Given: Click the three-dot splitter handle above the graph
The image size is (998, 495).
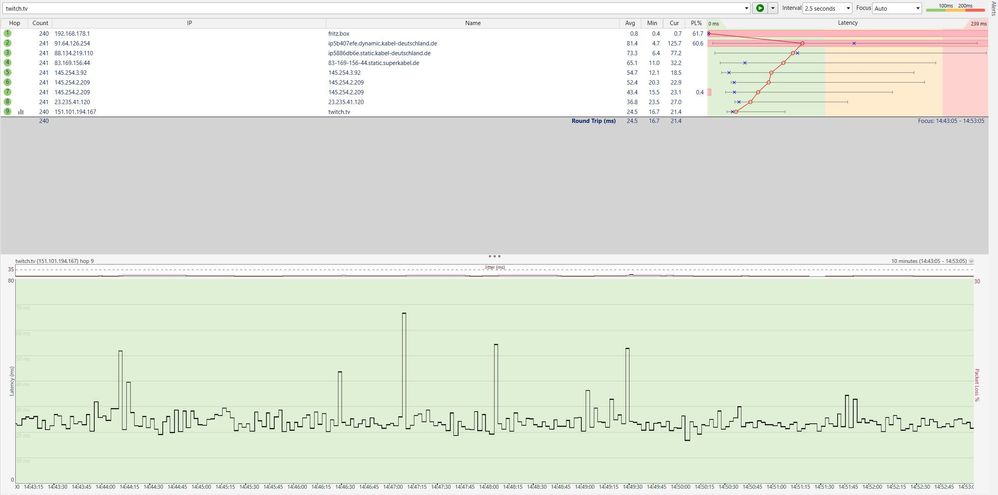Looking at the screenshot, I should pyautogui.click(x=494, y=256).
